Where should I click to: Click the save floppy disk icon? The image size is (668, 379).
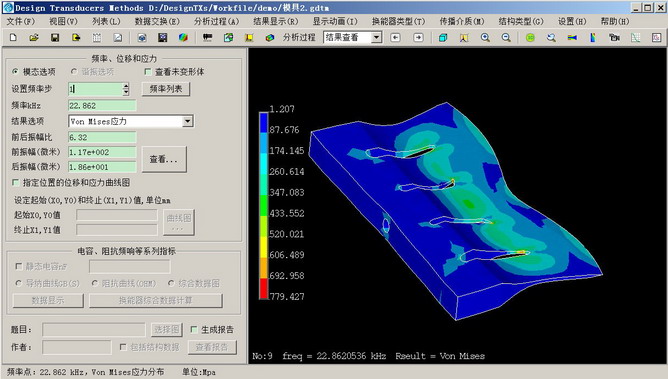point(55,37)
